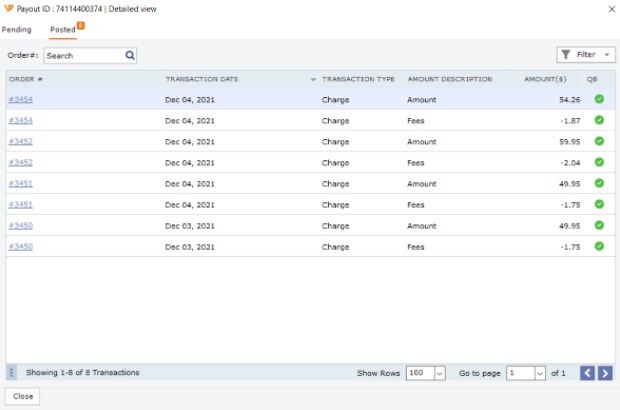Open the Filter dropdown
The image size is (620, 410).
[586, 55]
